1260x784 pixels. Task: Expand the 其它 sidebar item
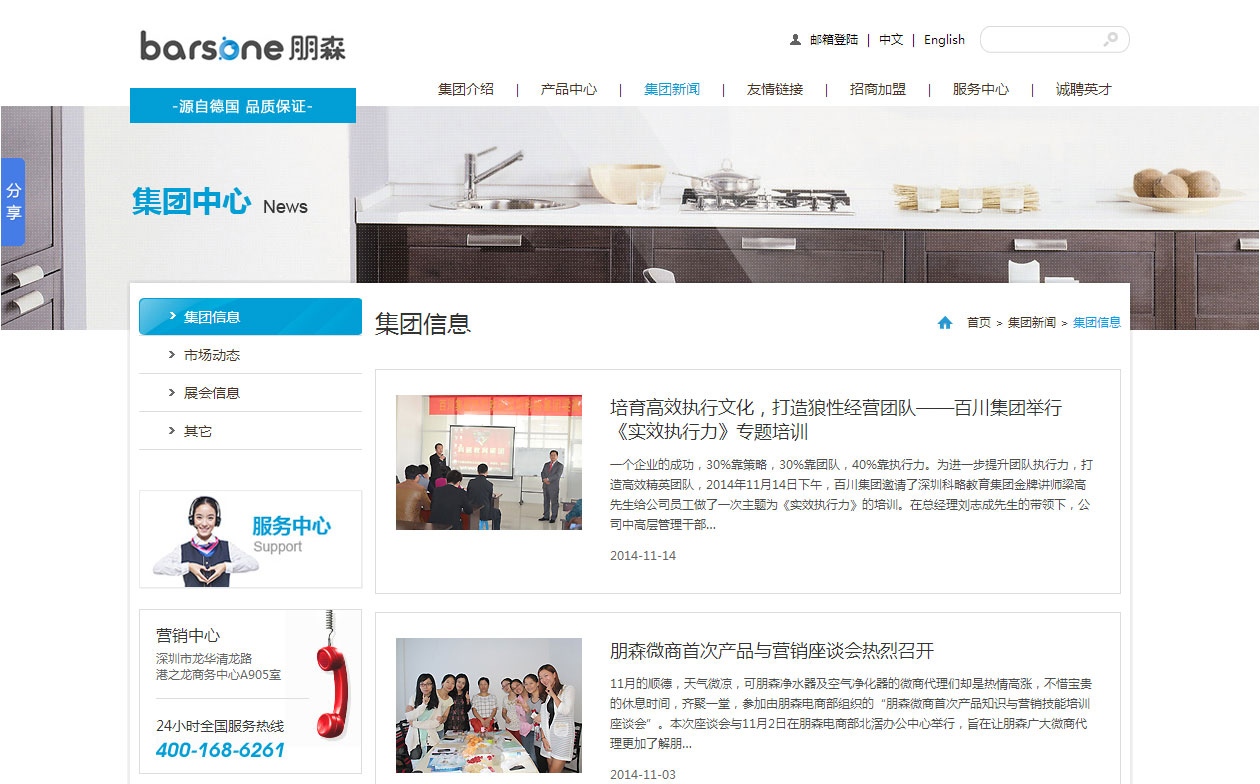(197, 431)
